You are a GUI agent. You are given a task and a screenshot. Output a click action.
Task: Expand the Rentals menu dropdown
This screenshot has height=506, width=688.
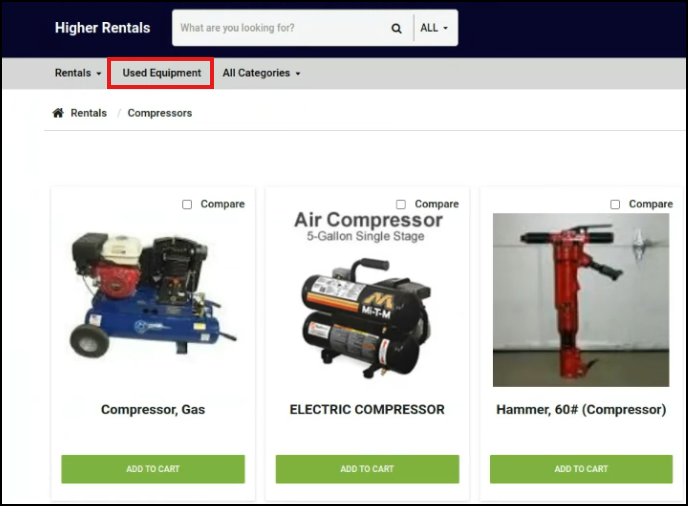tap(78, 73)
